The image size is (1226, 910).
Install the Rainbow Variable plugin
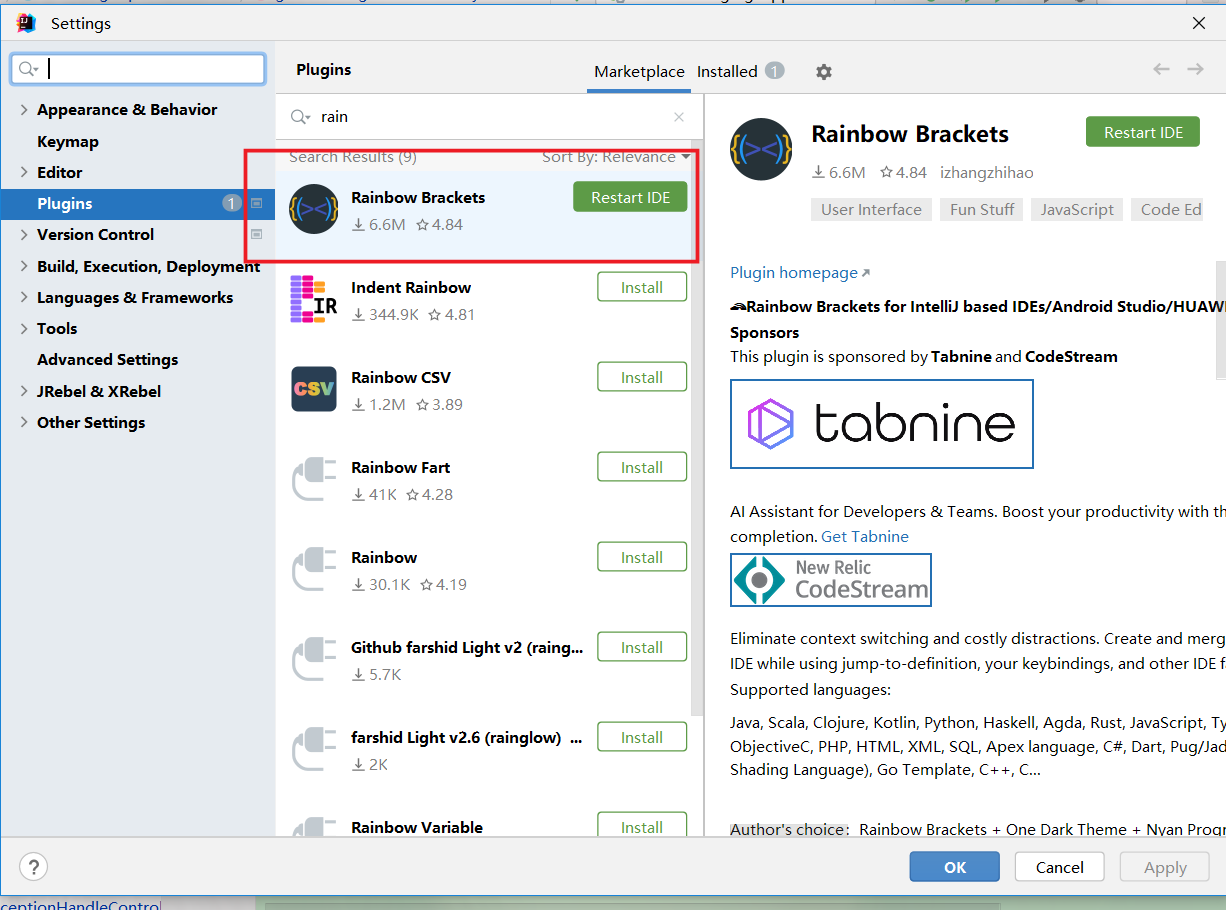[642, 825]
